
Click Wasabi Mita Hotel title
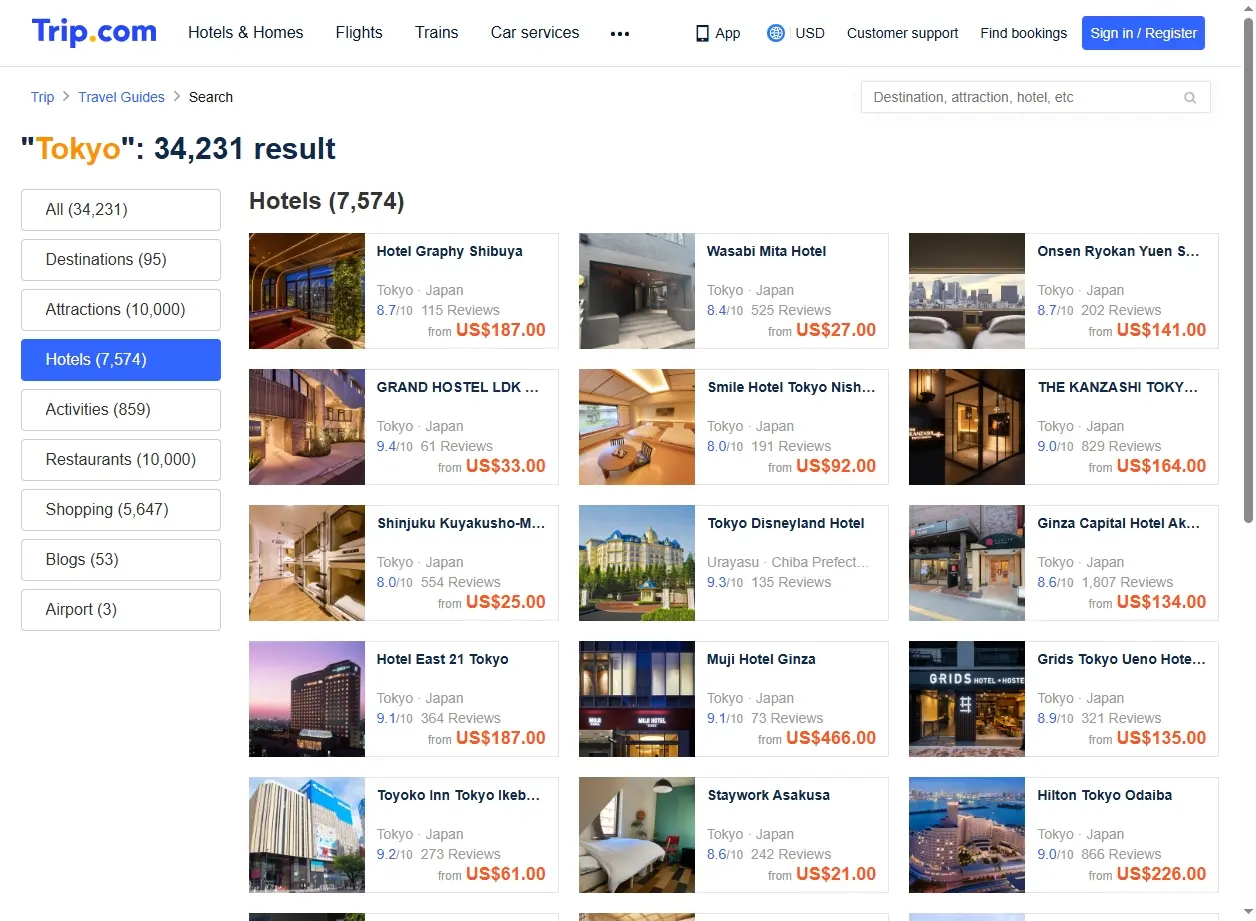[766, 251]
